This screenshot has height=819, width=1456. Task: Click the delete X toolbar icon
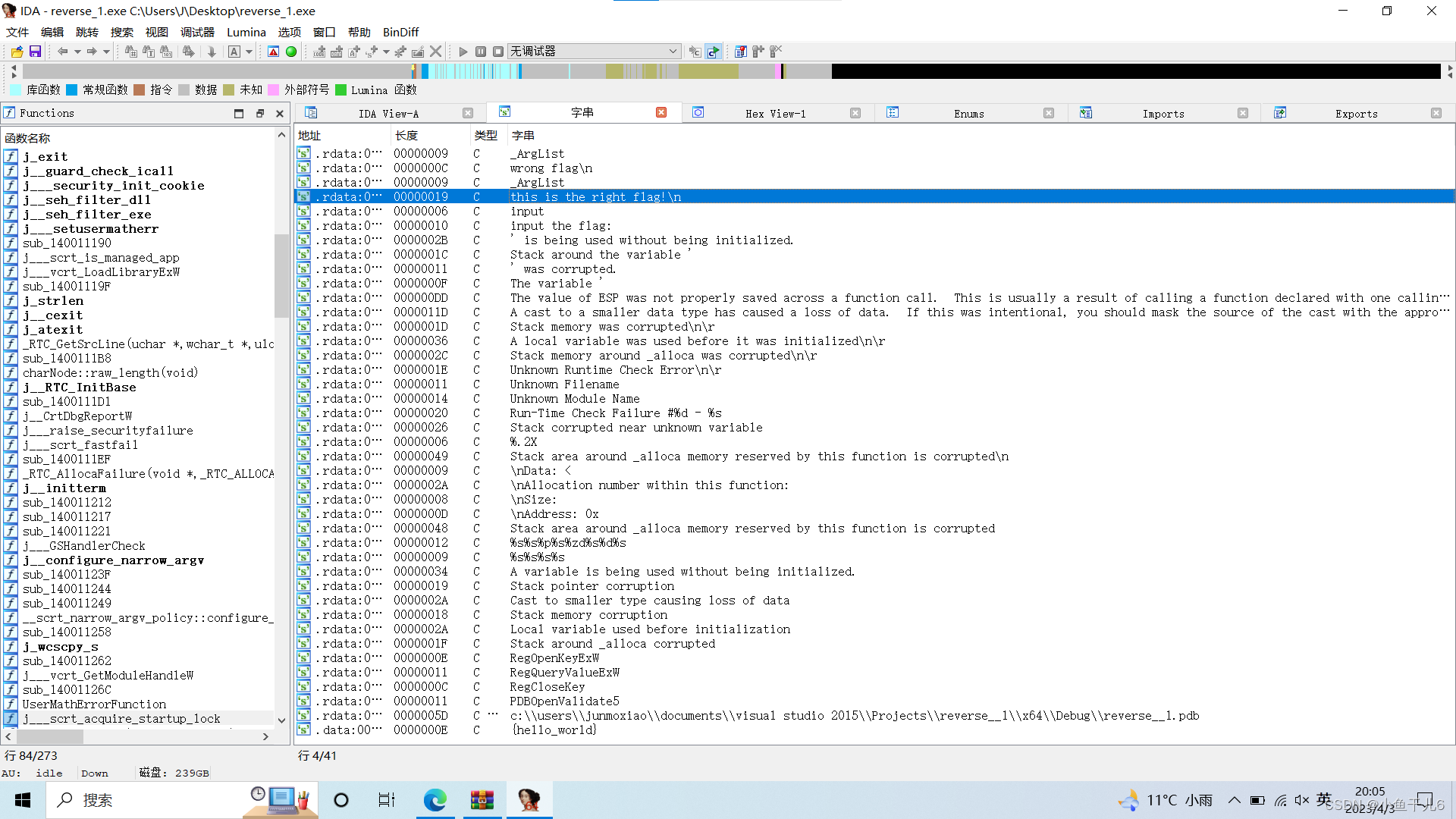coord(435,52)
